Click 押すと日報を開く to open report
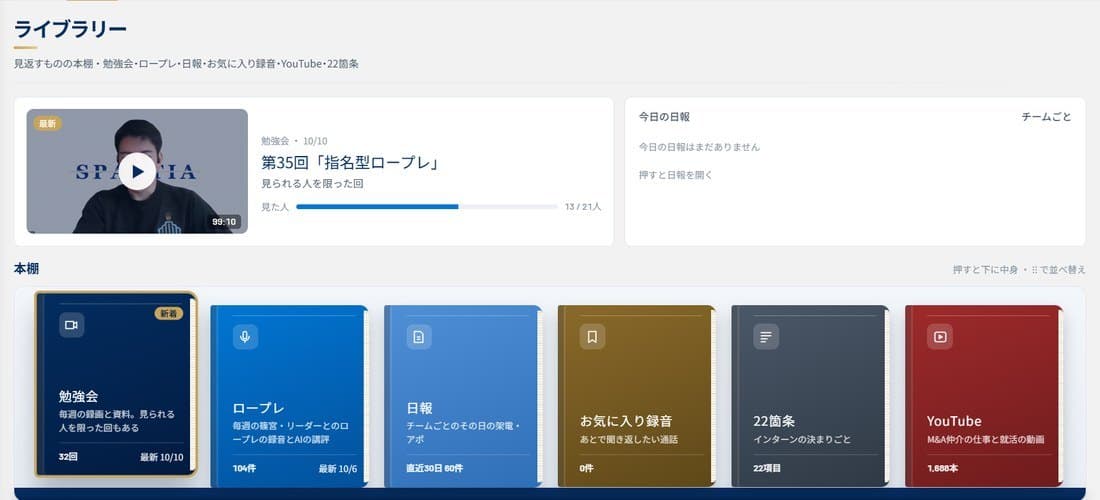This screenshot has width=1100, height=500. (x=676, y=175)
